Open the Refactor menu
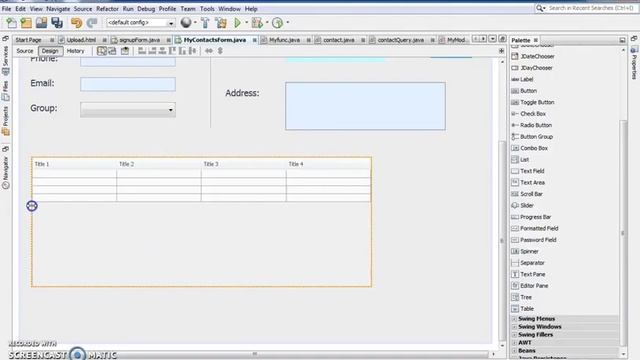Screen dimensions: 640x360 pos(107,9)
